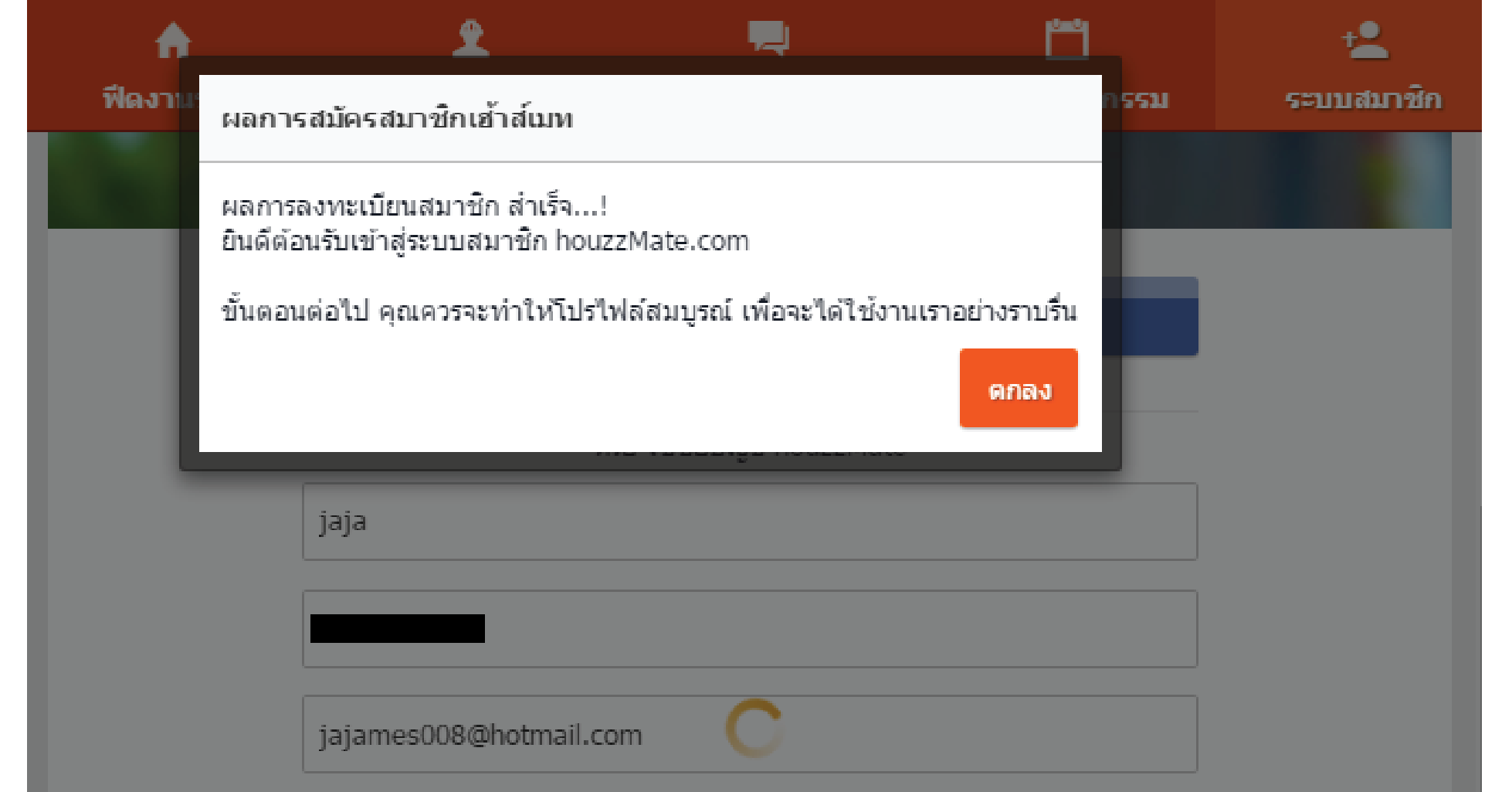Click the add-member icon above ระบบสมาชิก
1512x792 pixels.
coord(1365,40)
